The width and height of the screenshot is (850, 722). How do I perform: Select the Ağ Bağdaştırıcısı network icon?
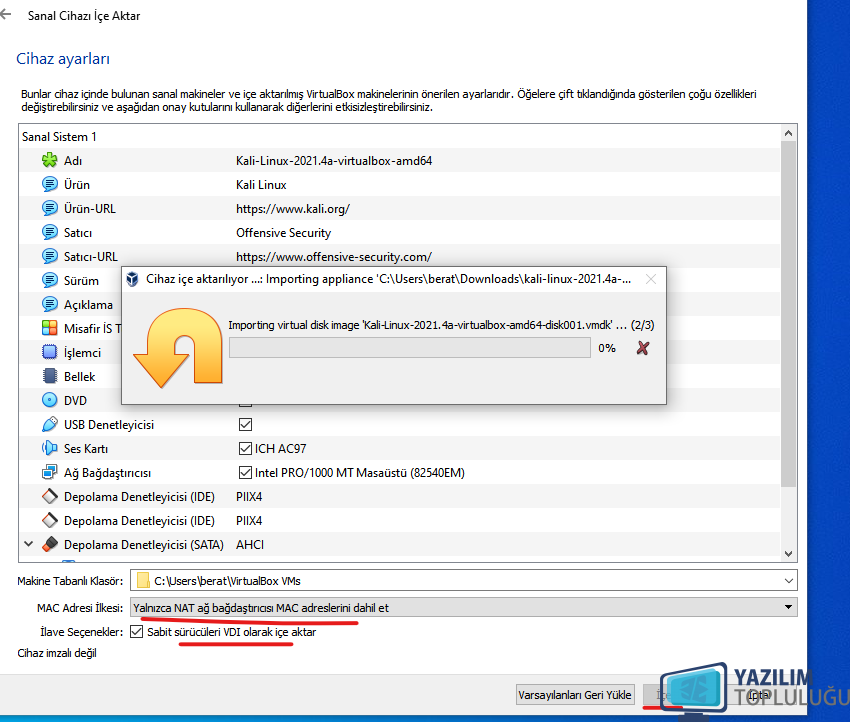coord(49,472)
